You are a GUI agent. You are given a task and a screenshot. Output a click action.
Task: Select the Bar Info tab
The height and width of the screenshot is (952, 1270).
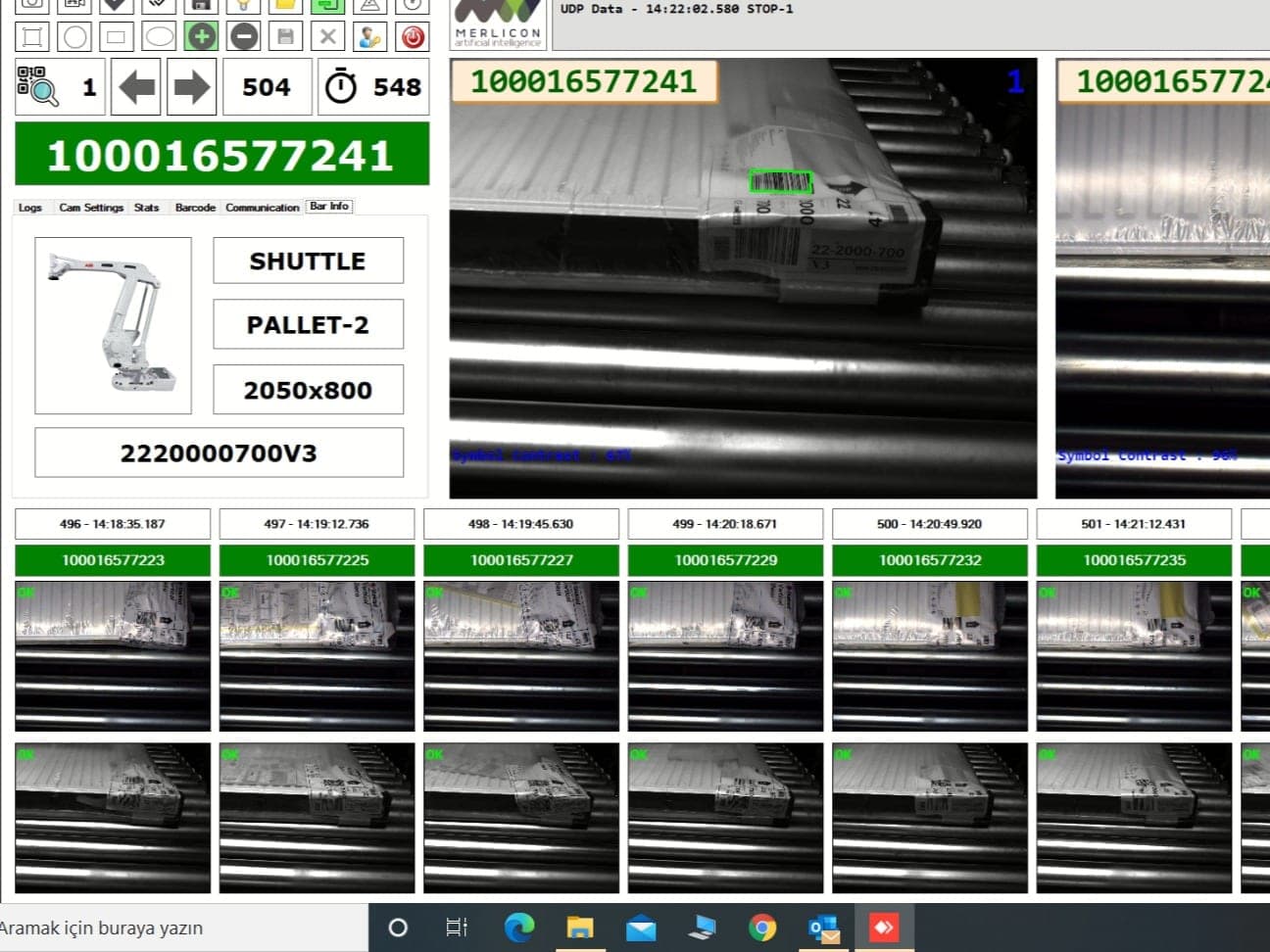click(x=329, y=207)
